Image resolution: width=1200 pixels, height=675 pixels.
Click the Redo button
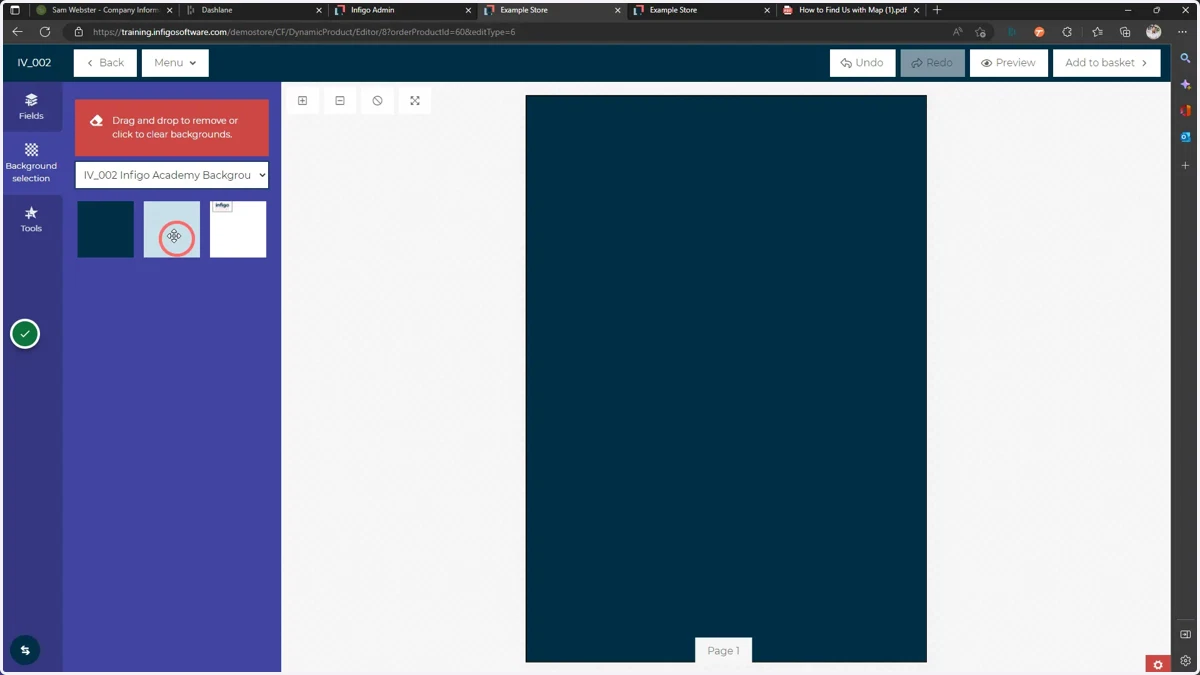click(932, 63)
